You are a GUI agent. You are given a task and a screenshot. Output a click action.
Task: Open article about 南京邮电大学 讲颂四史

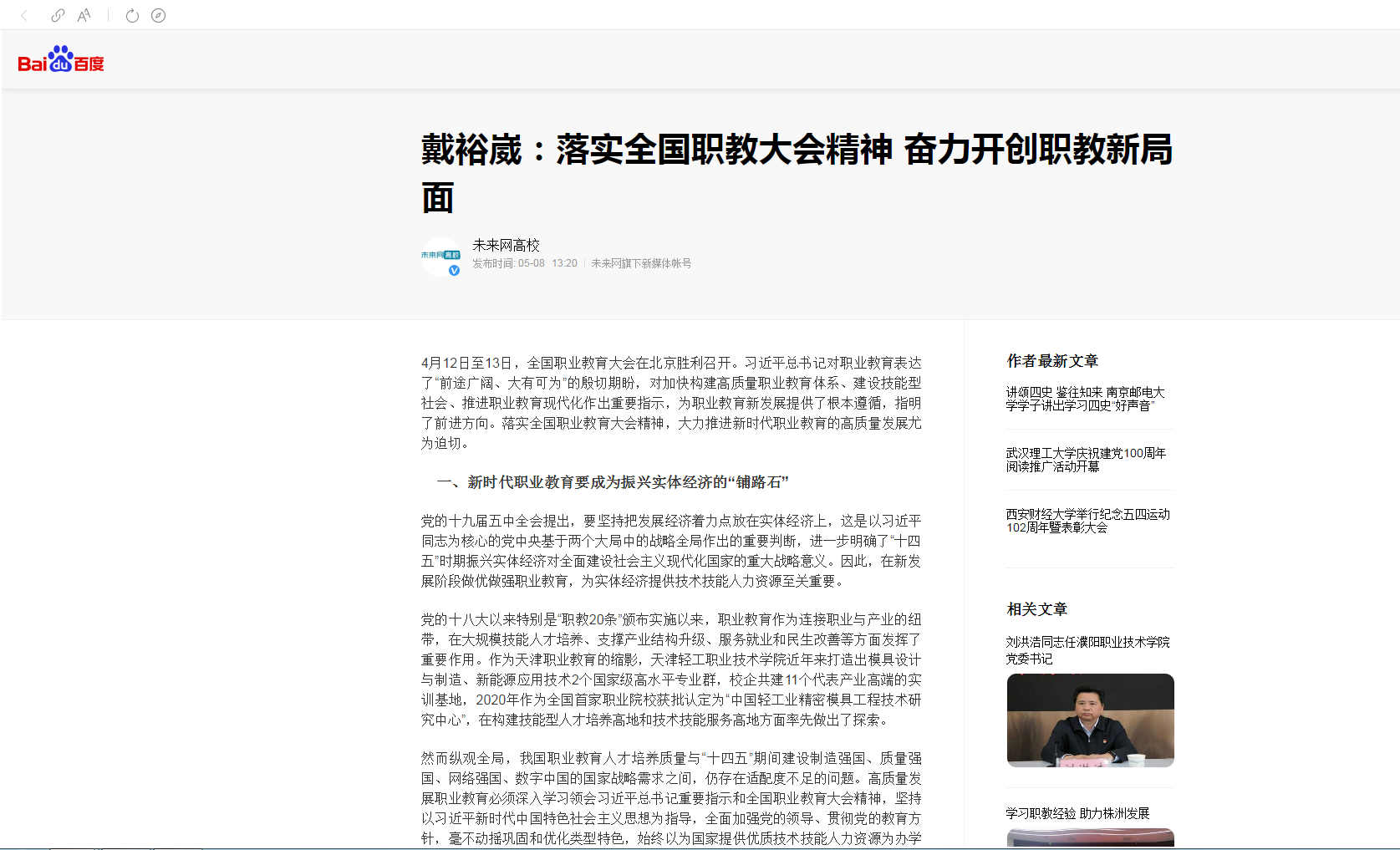(1085, 399)
